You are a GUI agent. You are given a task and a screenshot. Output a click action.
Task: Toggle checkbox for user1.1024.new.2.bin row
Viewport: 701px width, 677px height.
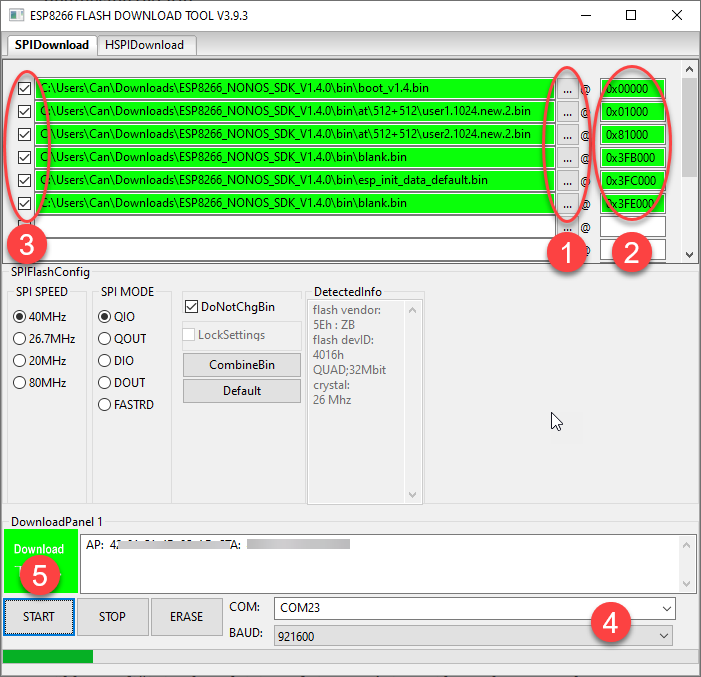[x=25, y=111]
